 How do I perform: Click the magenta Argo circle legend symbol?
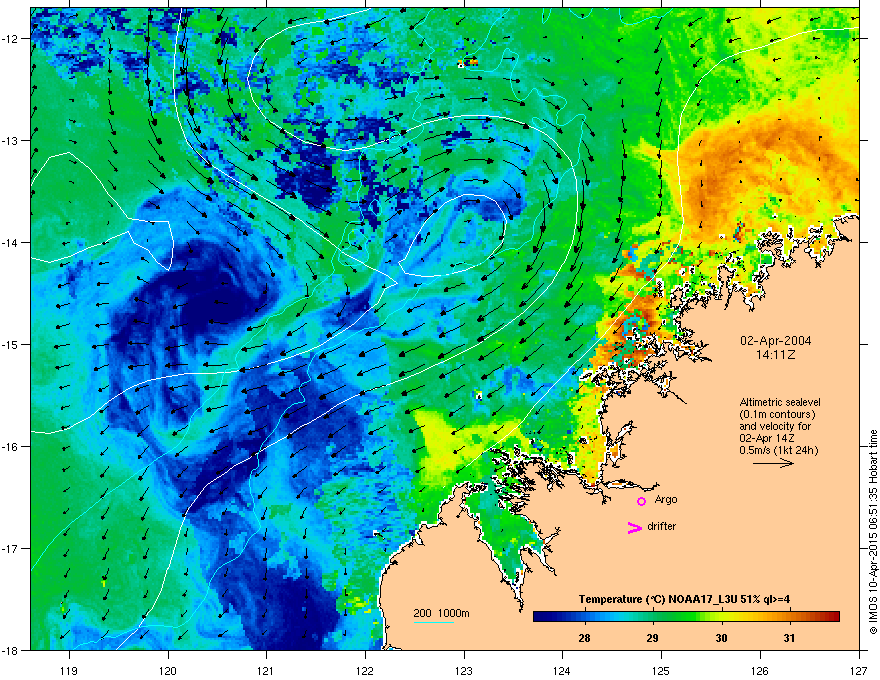pos(641,501)
